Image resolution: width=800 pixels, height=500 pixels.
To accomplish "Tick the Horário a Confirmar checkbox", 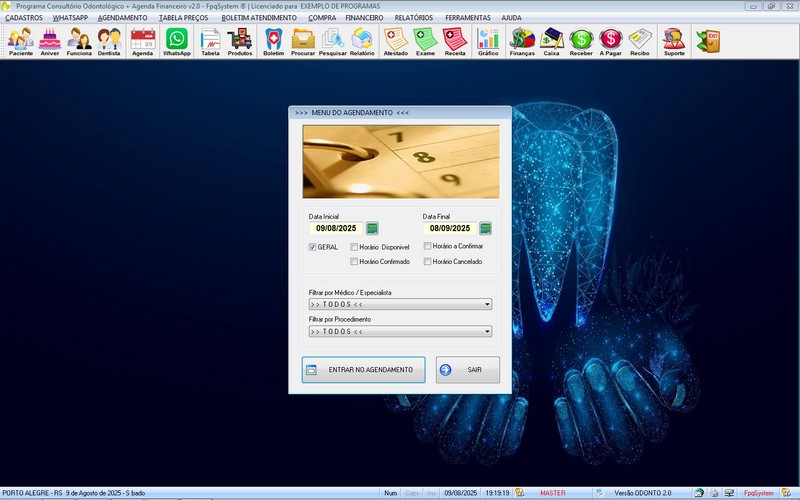I will click(427, 245).
